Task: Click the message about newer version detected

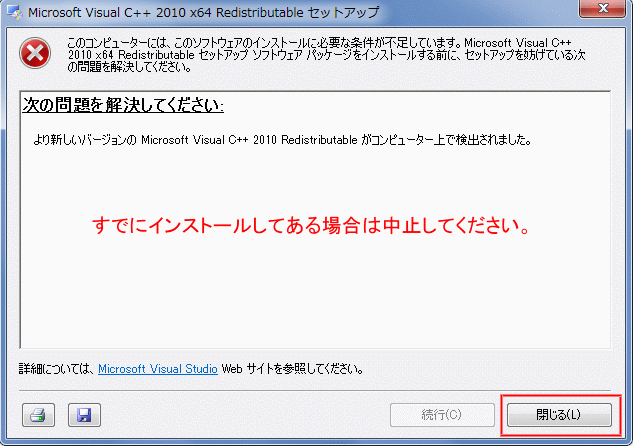Action: click(283, 140)
